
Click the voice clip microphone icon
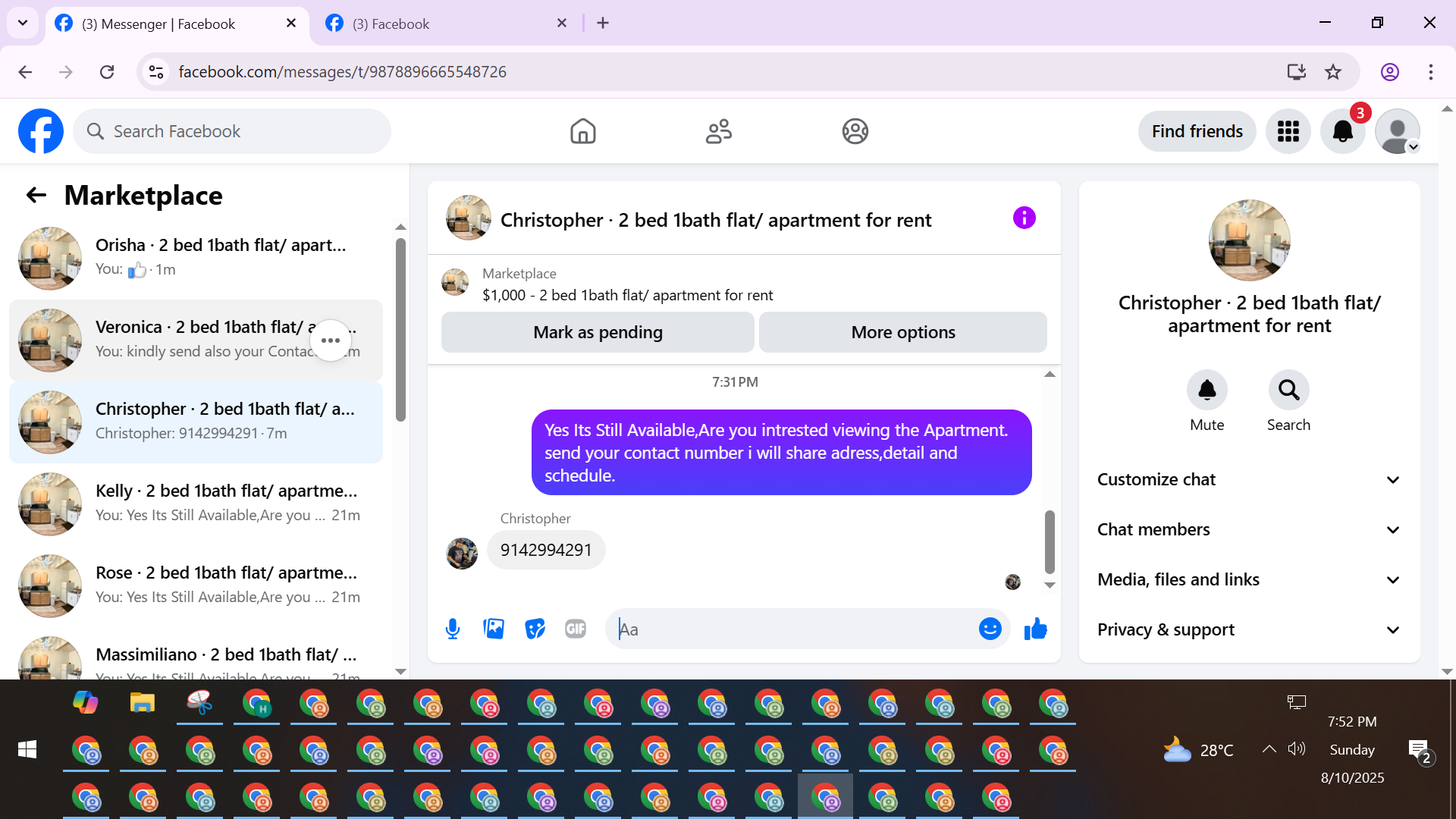click(x=453, y=629)
